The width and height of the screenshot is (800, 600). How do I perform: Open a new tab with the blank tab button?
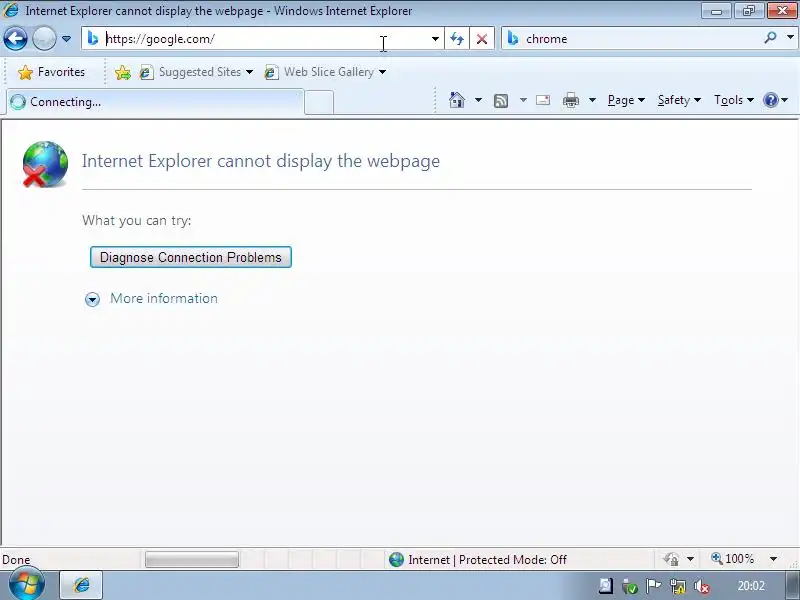(319, 102)
